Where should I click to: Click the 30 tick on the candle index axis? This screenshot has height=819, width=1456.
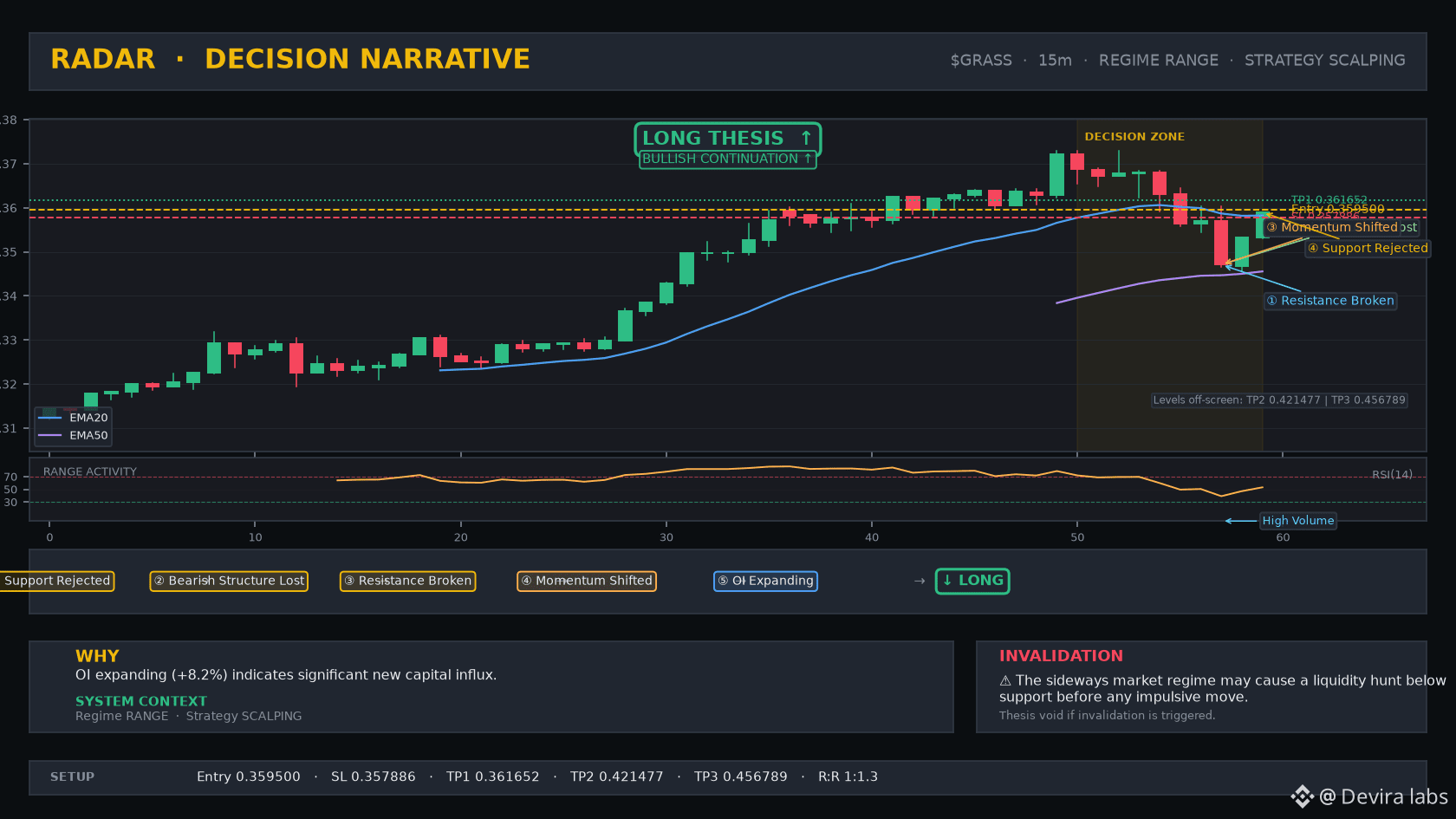pos(666,537)
